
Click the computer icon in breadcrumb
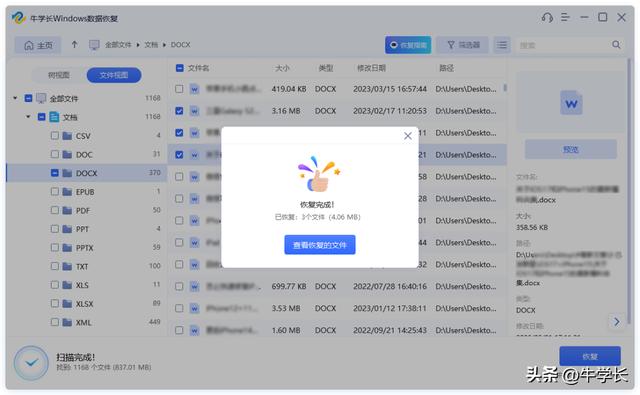tap(94, 45)
